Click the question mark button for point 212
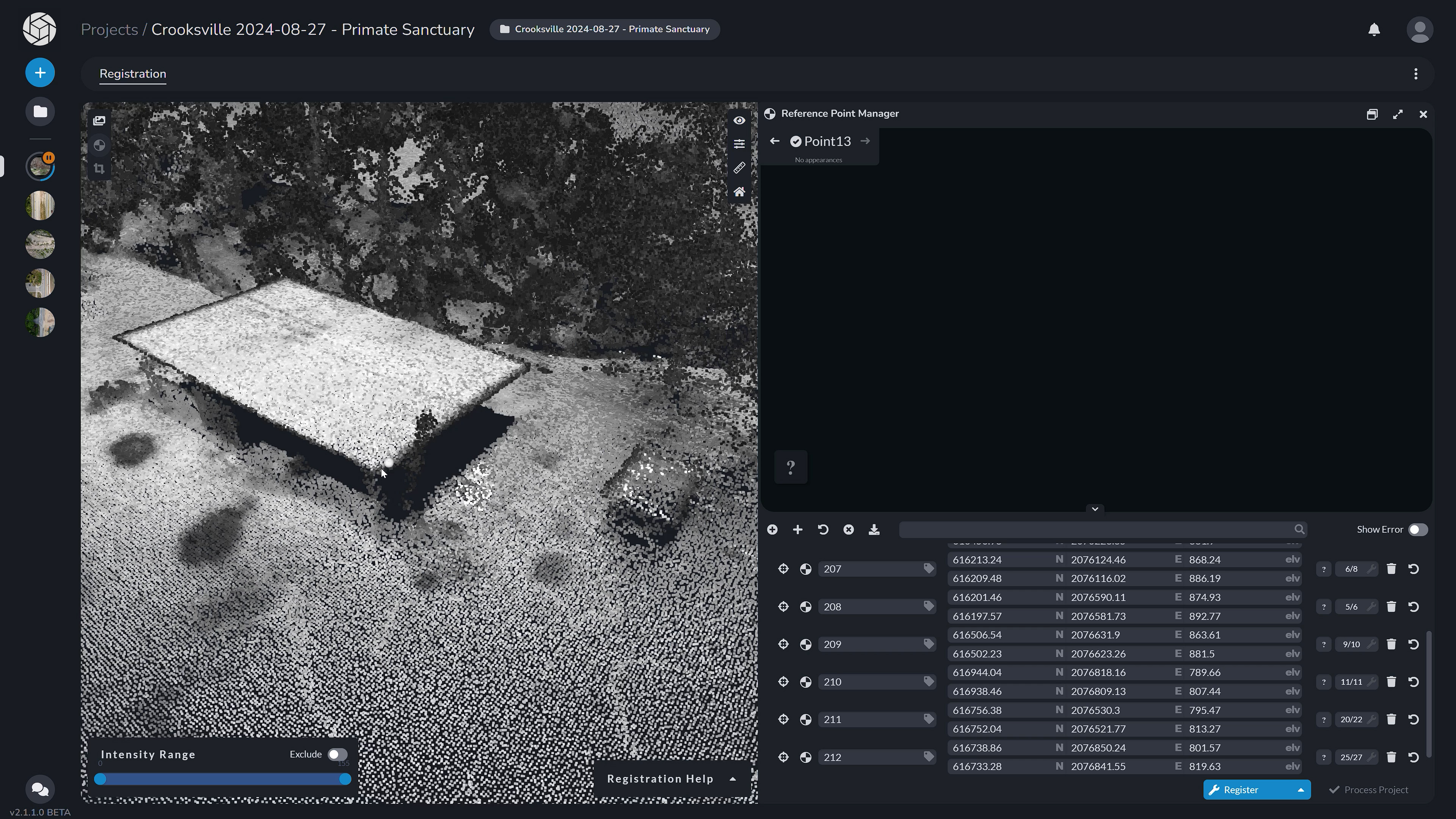Screen dimensions: 1456x819 point(1323,758)
